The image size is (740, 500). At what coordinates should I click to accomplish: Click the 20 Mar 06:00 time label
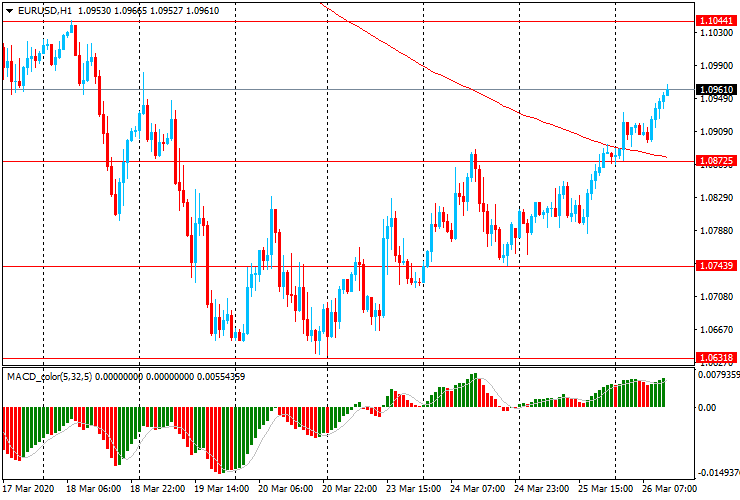pyautogui.click(x=286, y=489)
